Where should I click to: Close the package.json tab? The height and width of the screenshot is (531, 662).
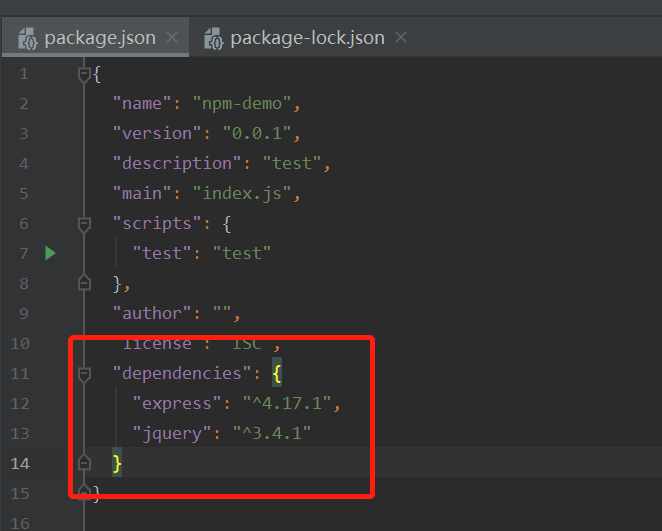tap(172, 37)
